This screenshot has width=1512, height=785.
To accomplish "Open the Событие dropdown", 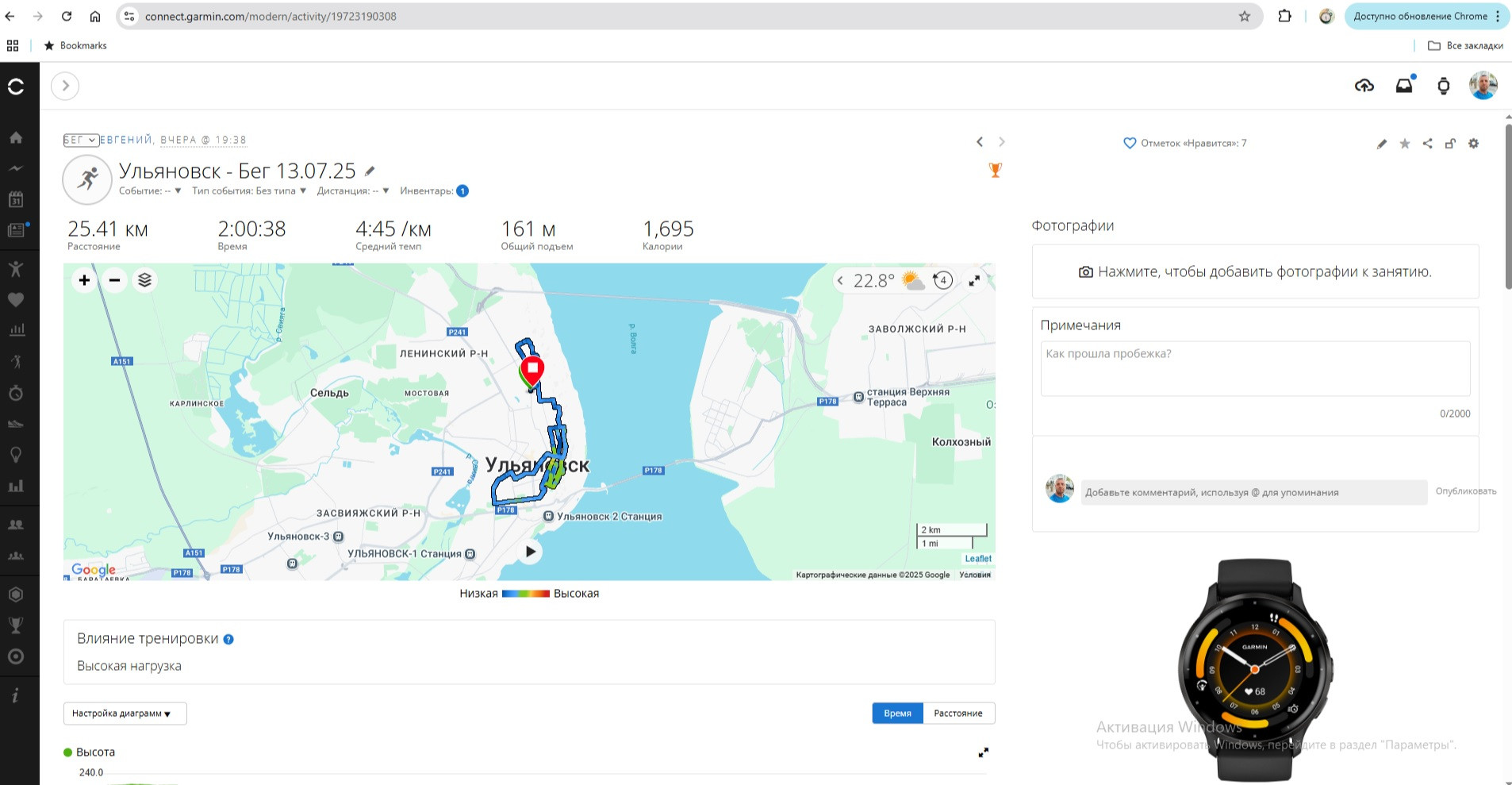I will click(x=150, y=191).
